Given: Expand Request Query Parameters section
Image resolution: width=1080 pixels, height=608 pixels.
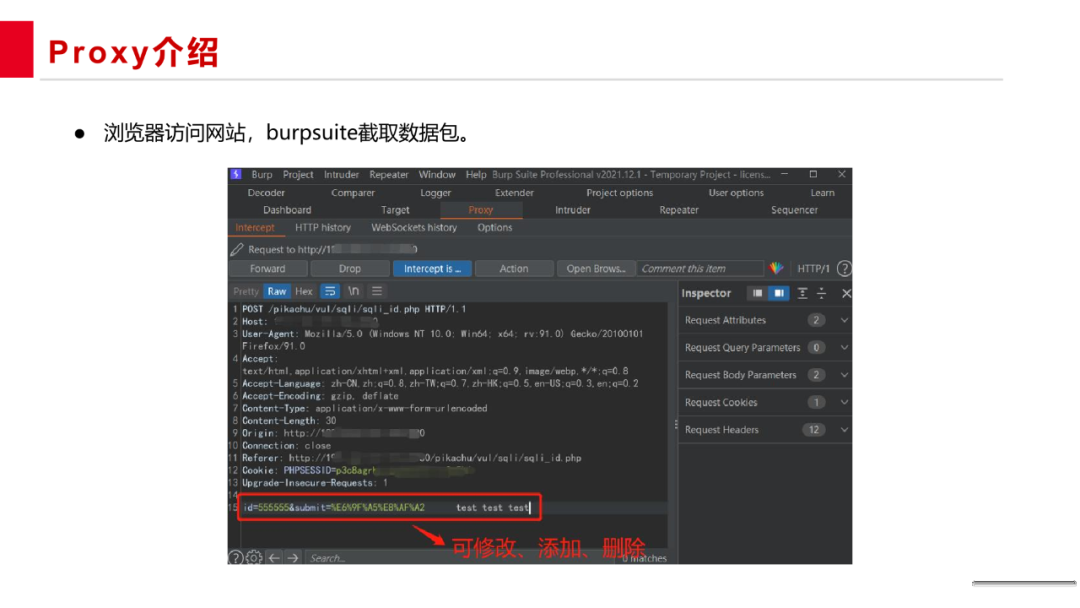Looking at the screenshot, I should click(x=844, y=348).
